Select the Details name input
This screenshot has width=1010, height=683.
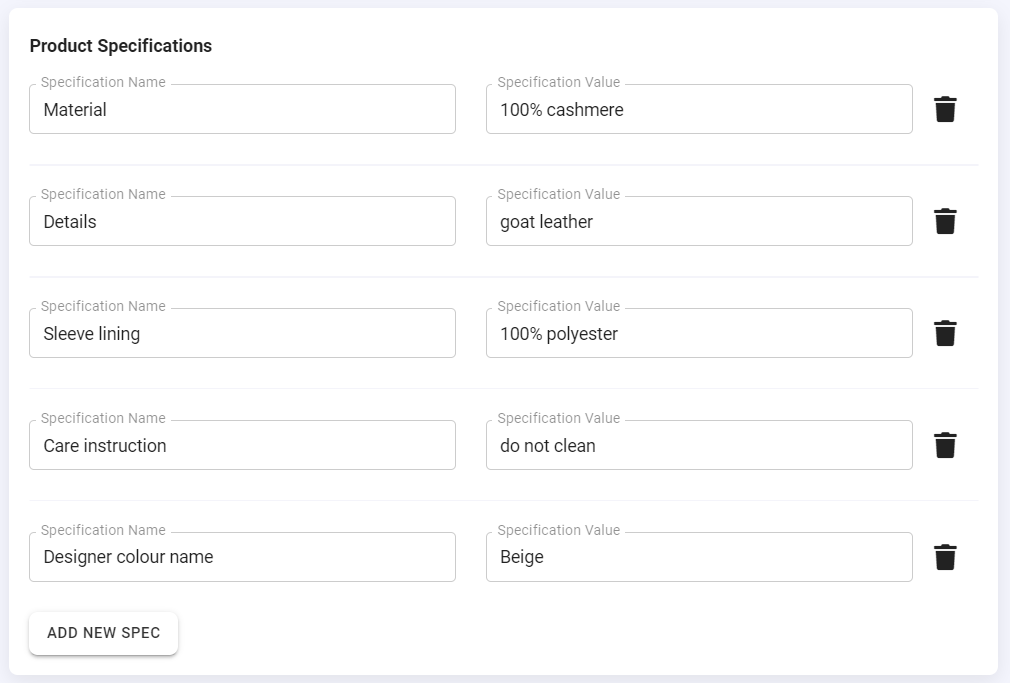pos(240,221)
